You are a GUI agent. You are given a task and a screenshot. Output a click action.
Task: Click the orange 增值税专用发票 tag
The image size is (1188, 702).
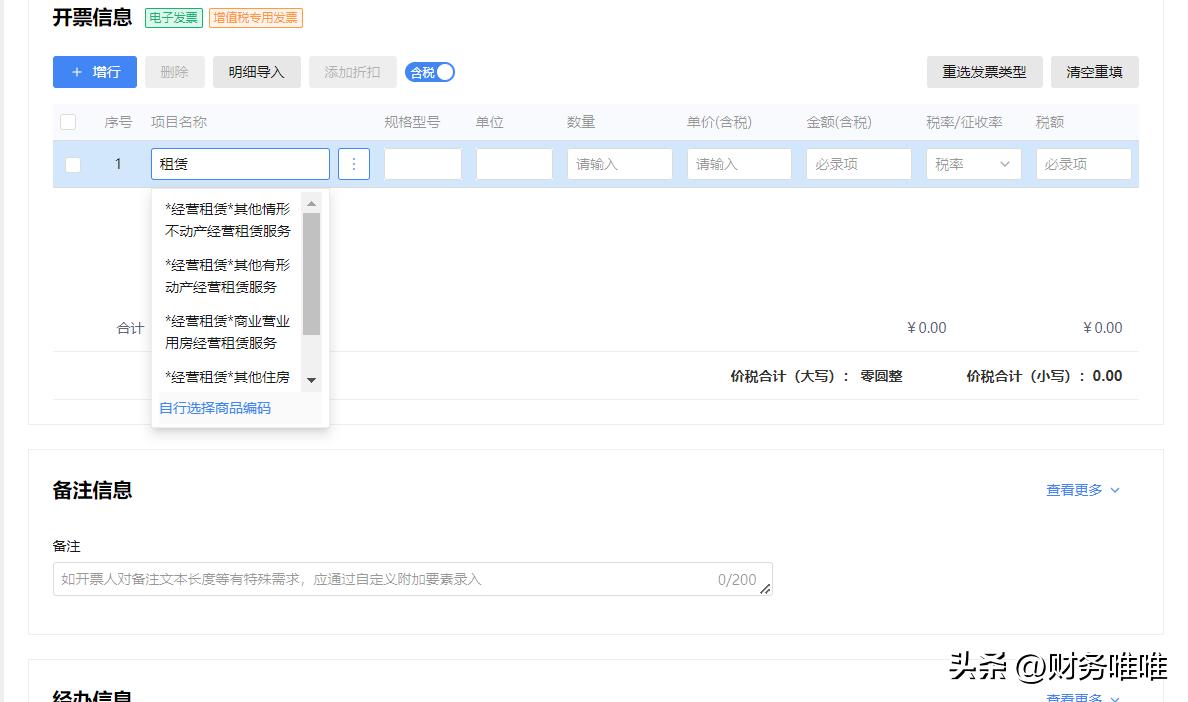tap(254, 18)
